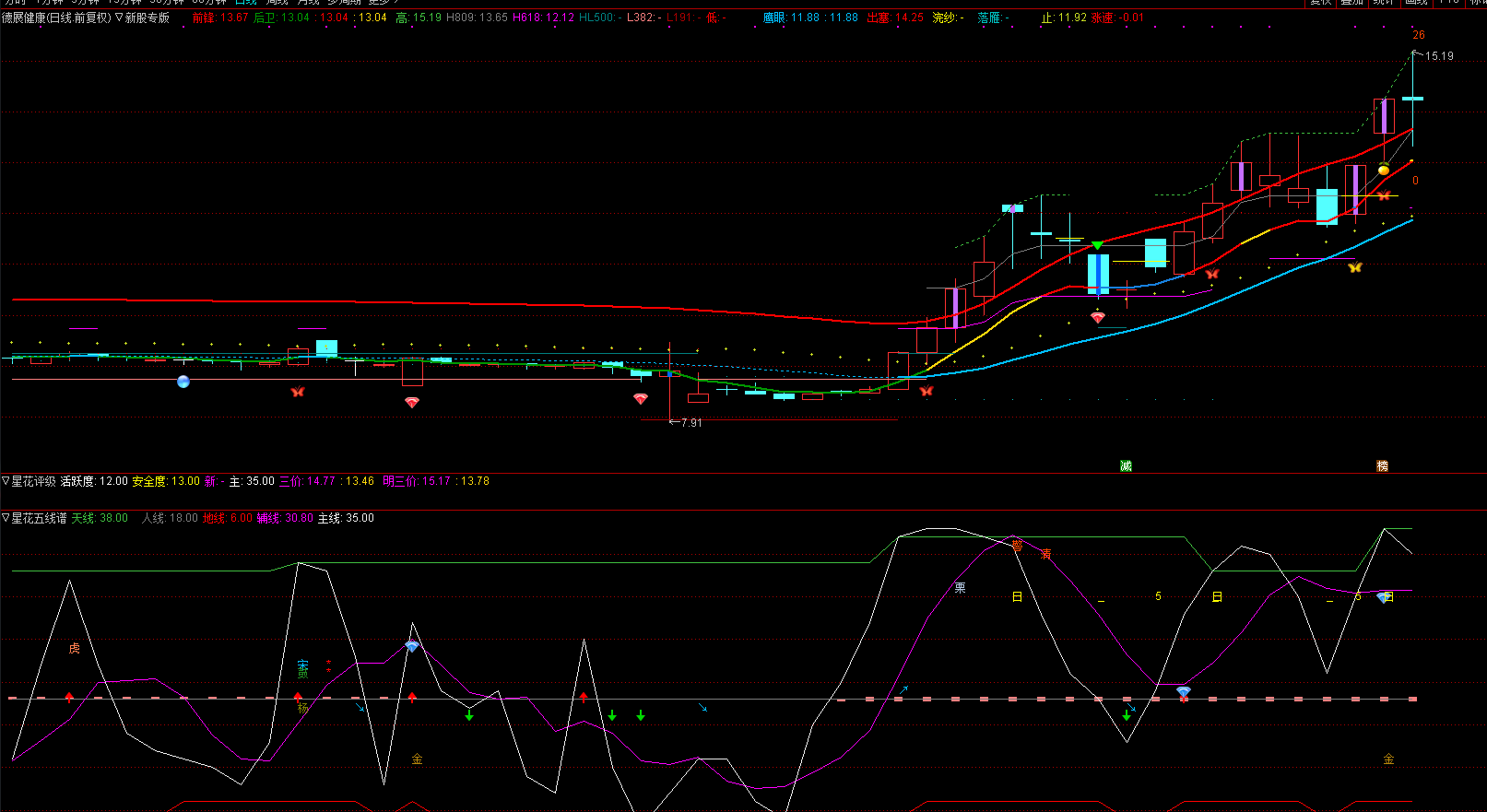The image size is (1487, 812).
Task: Click the 减 marker at the bottom of the price chart
Action: [1126, 466]
